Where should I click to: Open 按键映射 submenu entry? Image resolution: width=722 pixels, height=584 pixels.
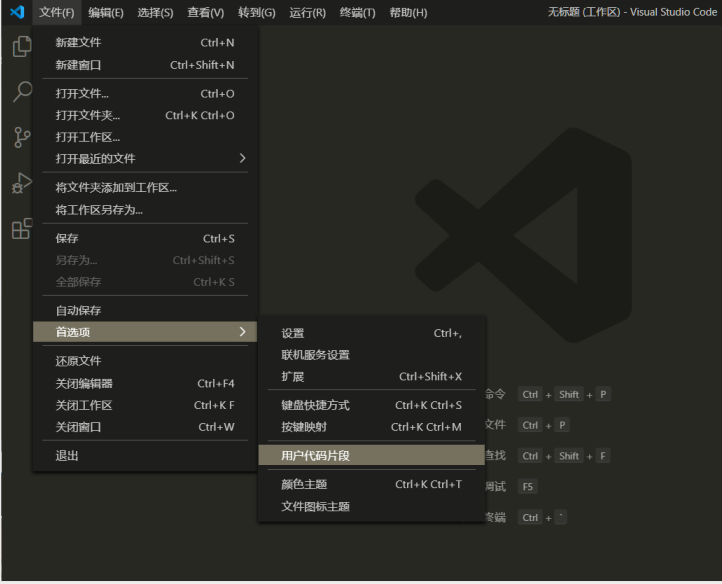click(x=372, y=427)
